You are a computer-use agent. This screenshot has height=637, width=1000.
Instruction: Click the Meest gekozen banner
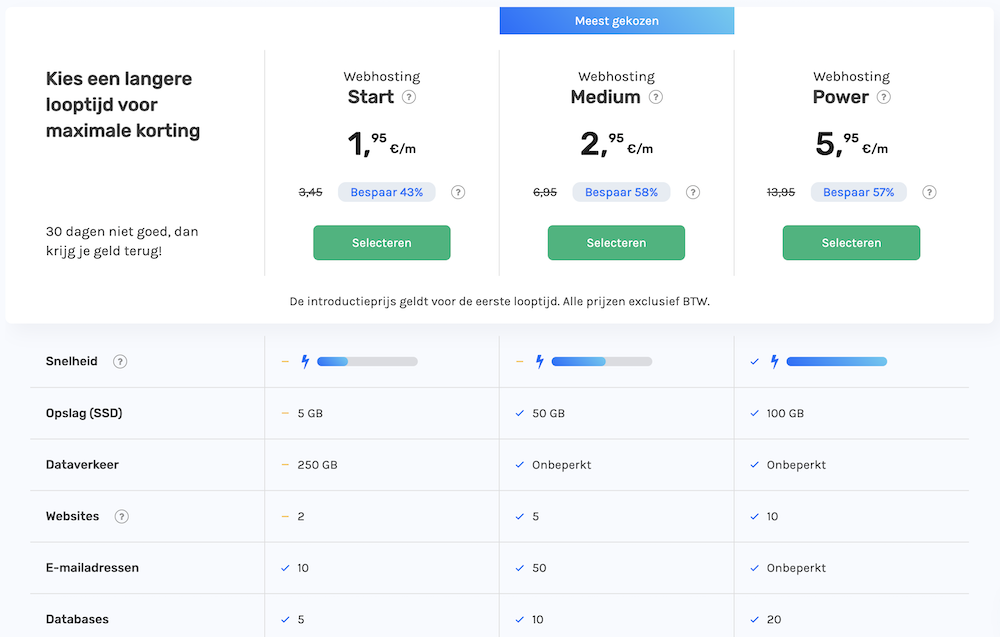617,21
